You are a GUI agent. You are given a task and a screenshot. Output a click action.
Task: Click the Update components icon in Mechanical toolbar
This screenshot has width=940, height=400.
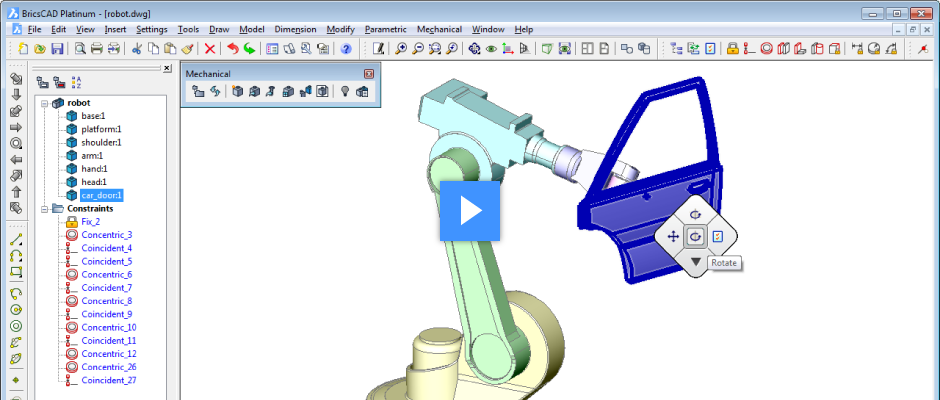[x=215, y=92]
